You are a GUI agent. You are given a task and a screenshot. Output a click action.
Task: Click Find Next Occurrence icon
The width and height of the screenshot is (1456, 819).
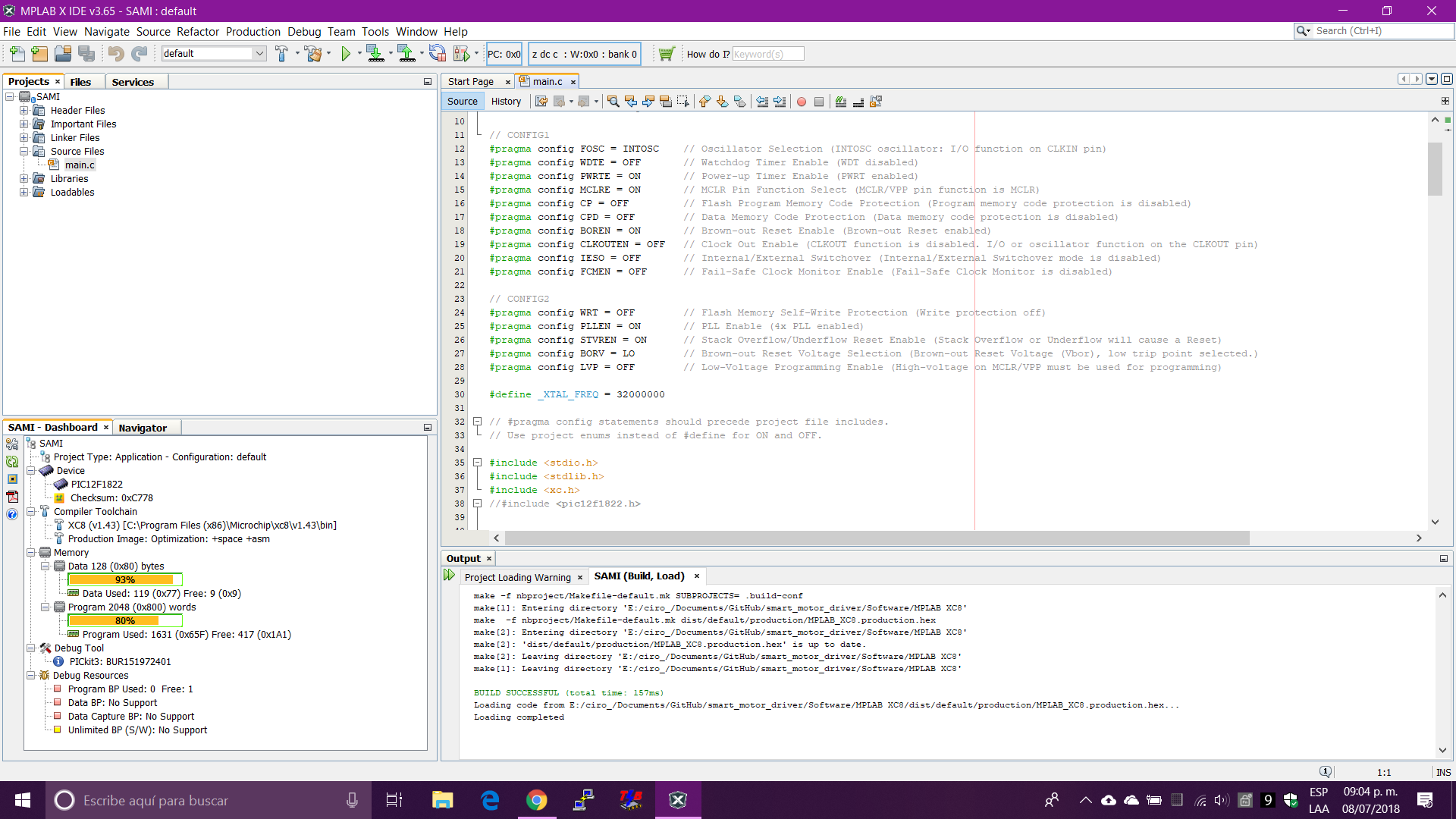pos(648,102)
